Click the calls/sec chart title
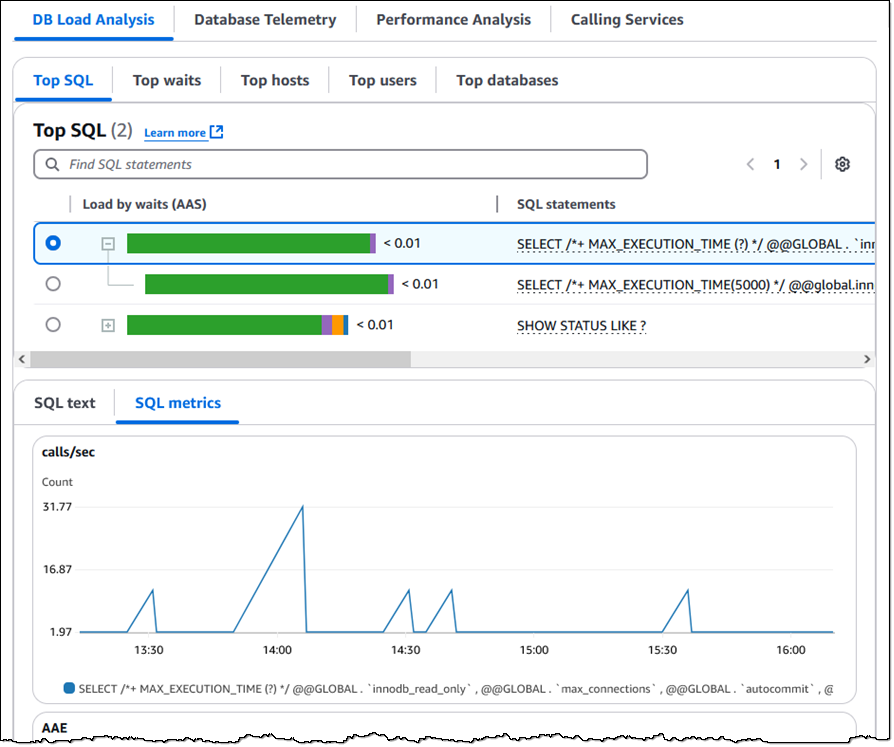Image resolution: width=894 pixels, height=747 pixels. (x=68, y=452)
